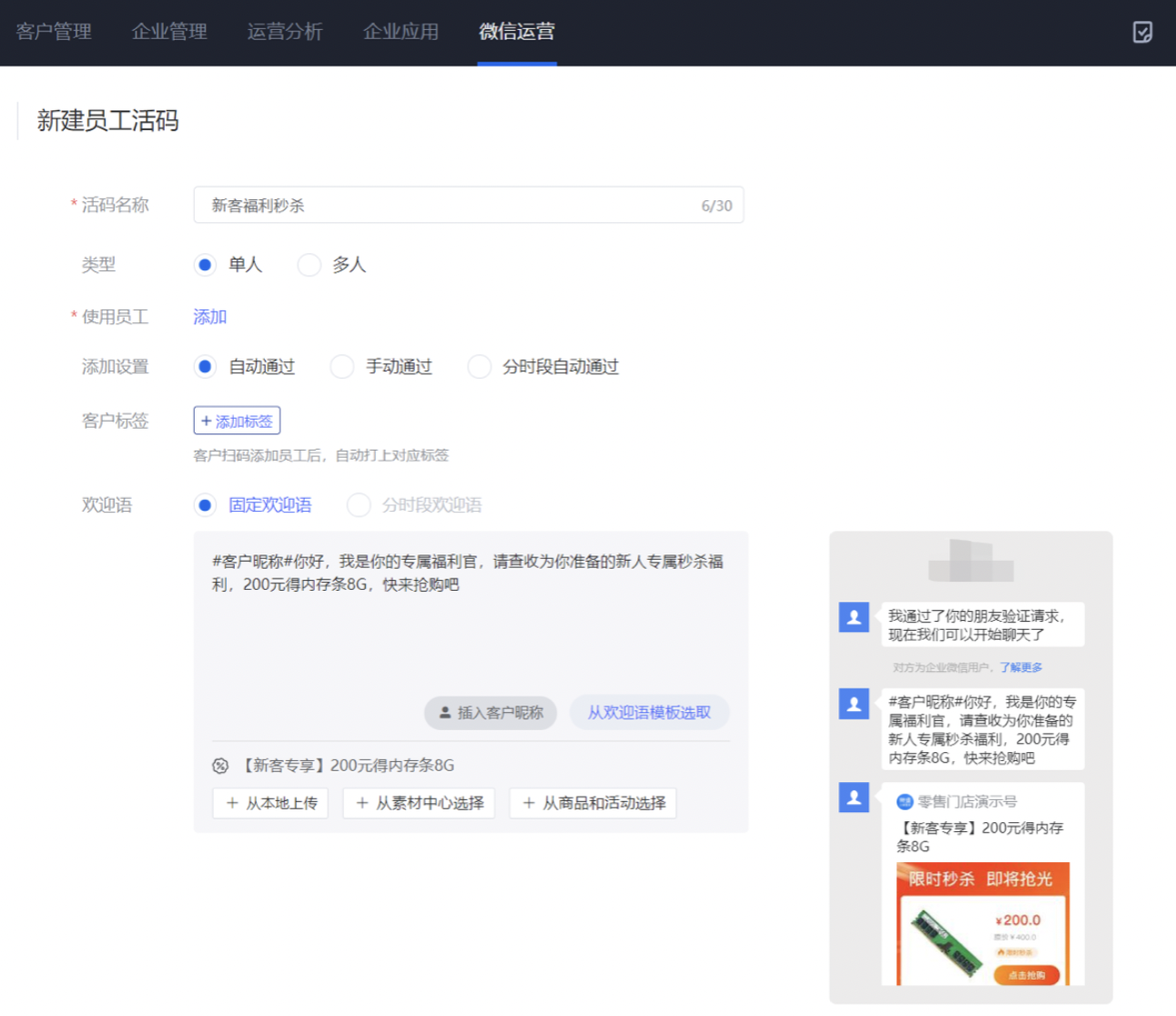
Task: Select the 手动通过 radio option
Action: [342, 367]
